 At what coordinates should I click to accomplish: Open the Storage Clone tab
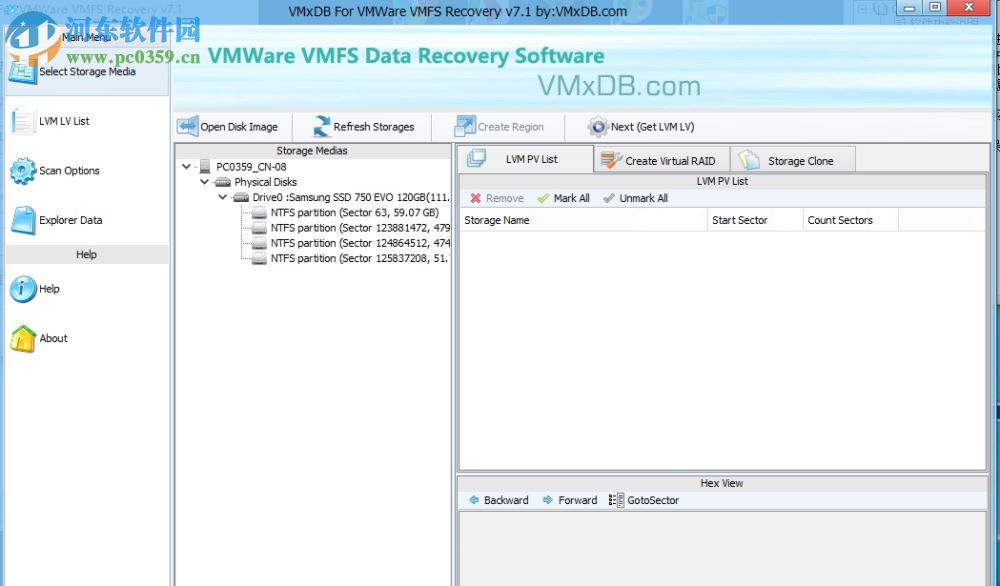pyautogui.click(x=793, y=158)
